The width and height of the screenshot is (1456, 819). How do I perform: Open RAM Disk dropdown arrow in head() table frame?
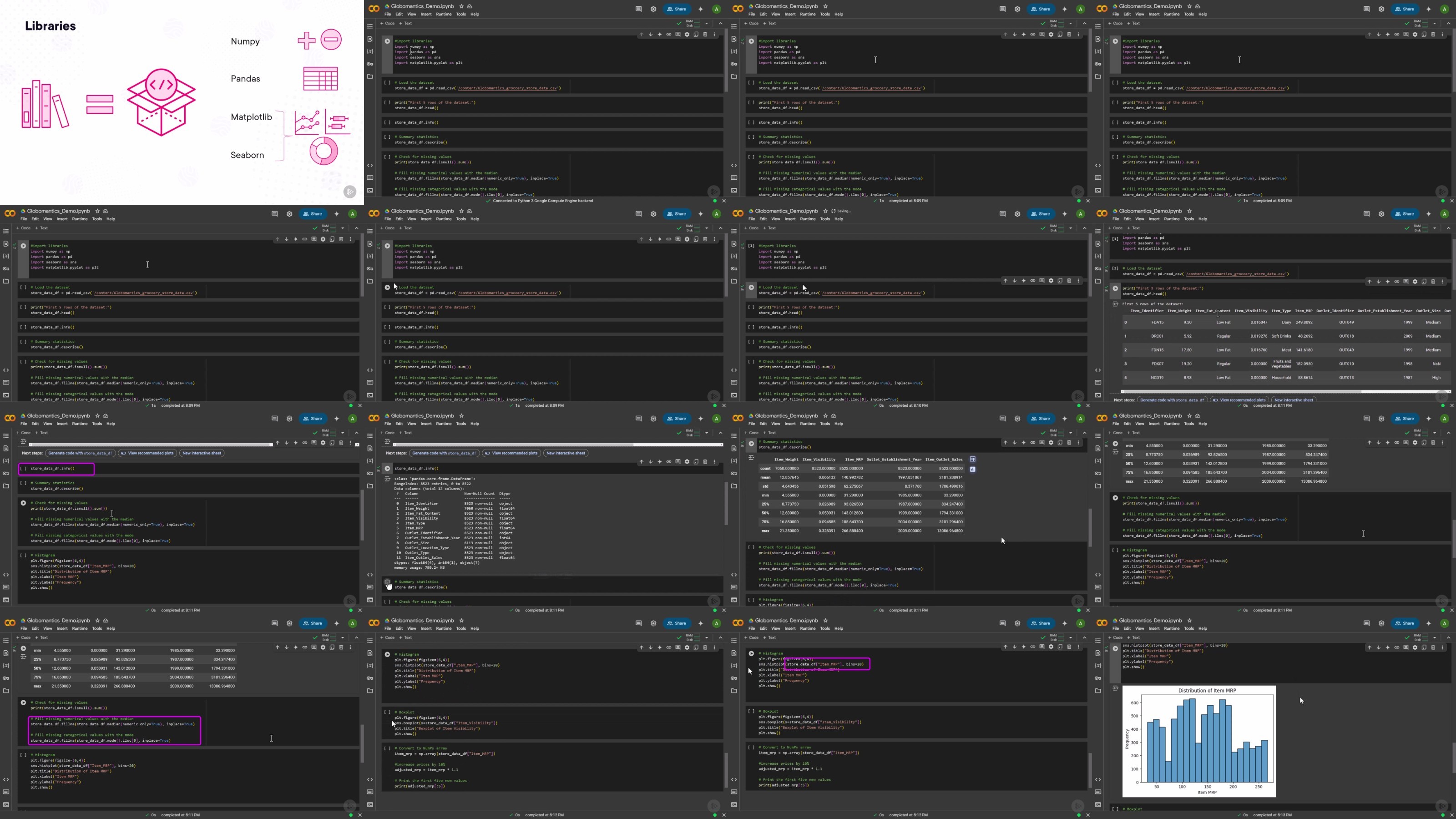point(1435,228)
